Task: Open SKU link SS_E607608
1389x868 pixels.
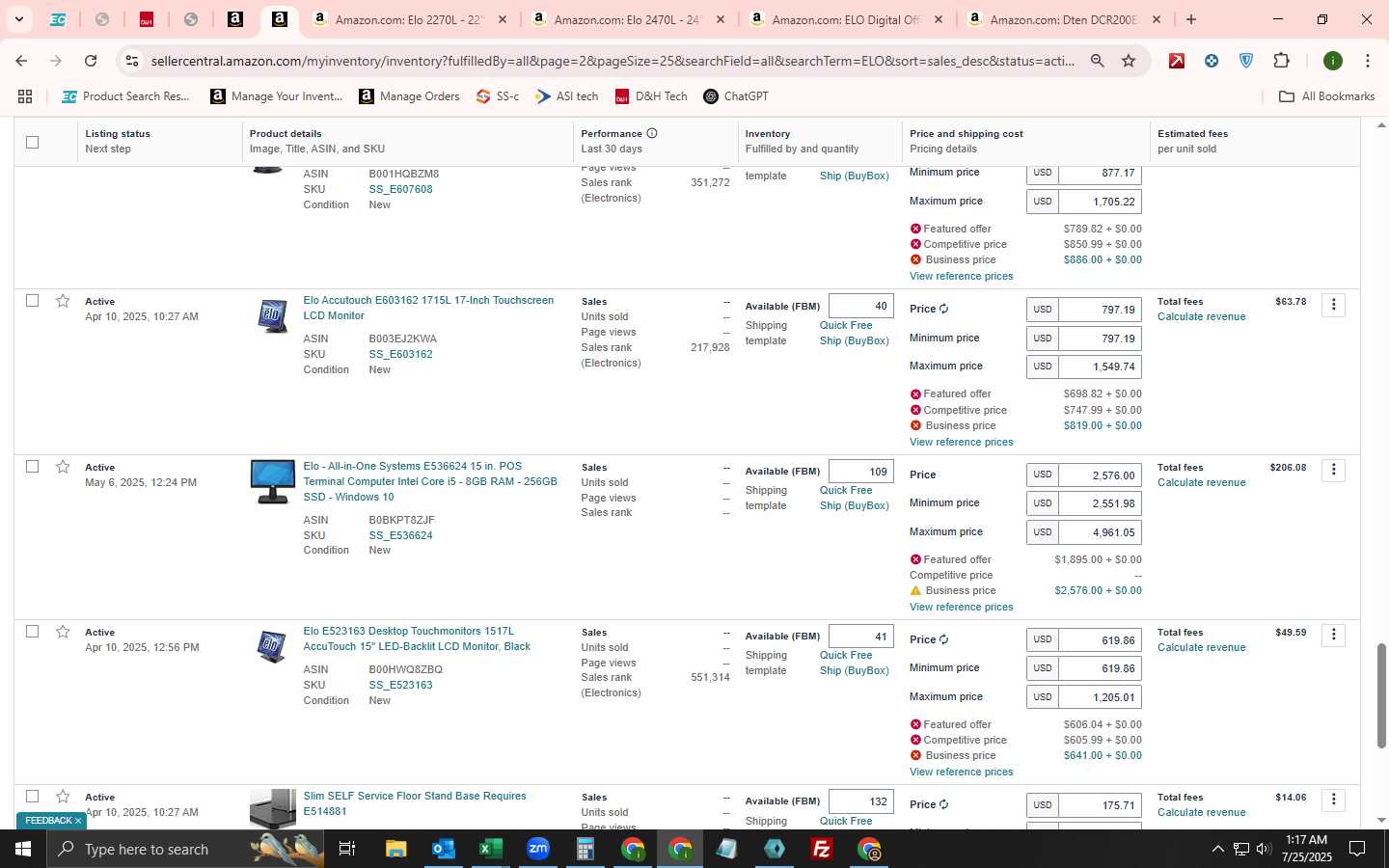Action: (400, 189)
